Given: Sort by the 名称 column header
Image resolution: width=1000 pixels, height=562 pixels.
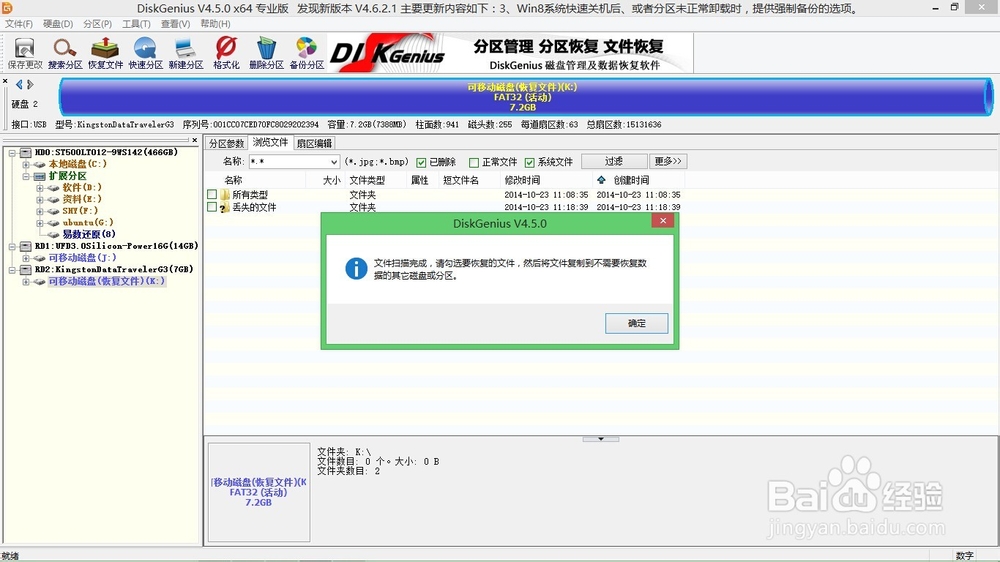Looking at the screenshot, I should coord(233,181).
